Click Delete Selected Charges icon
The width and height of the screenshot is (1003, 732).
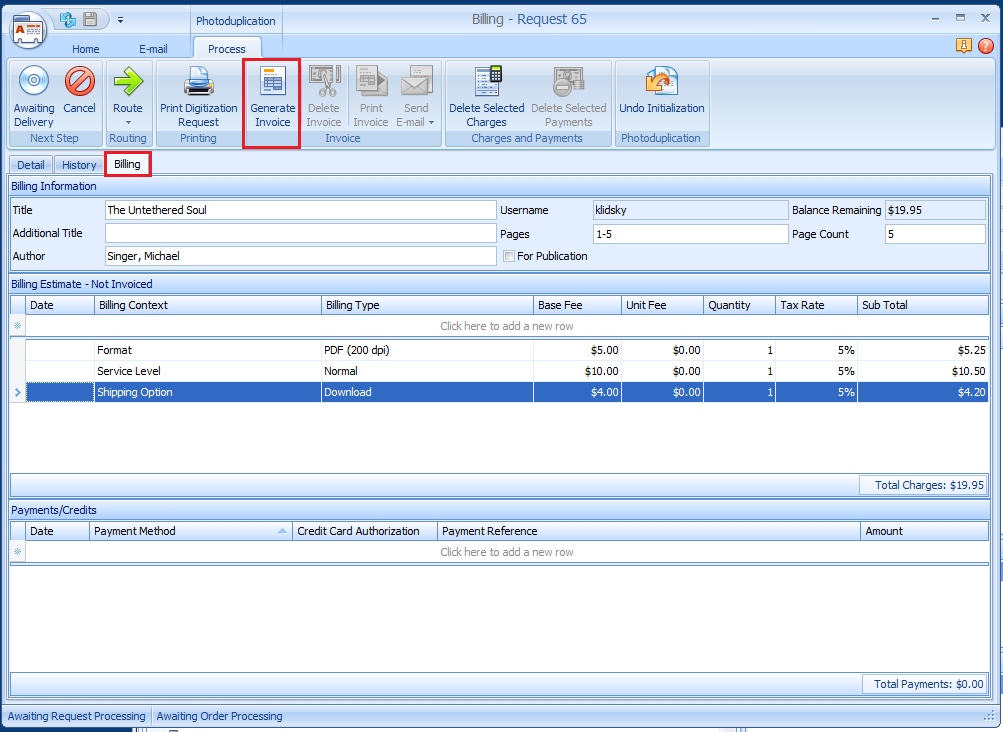pos(487,82)
